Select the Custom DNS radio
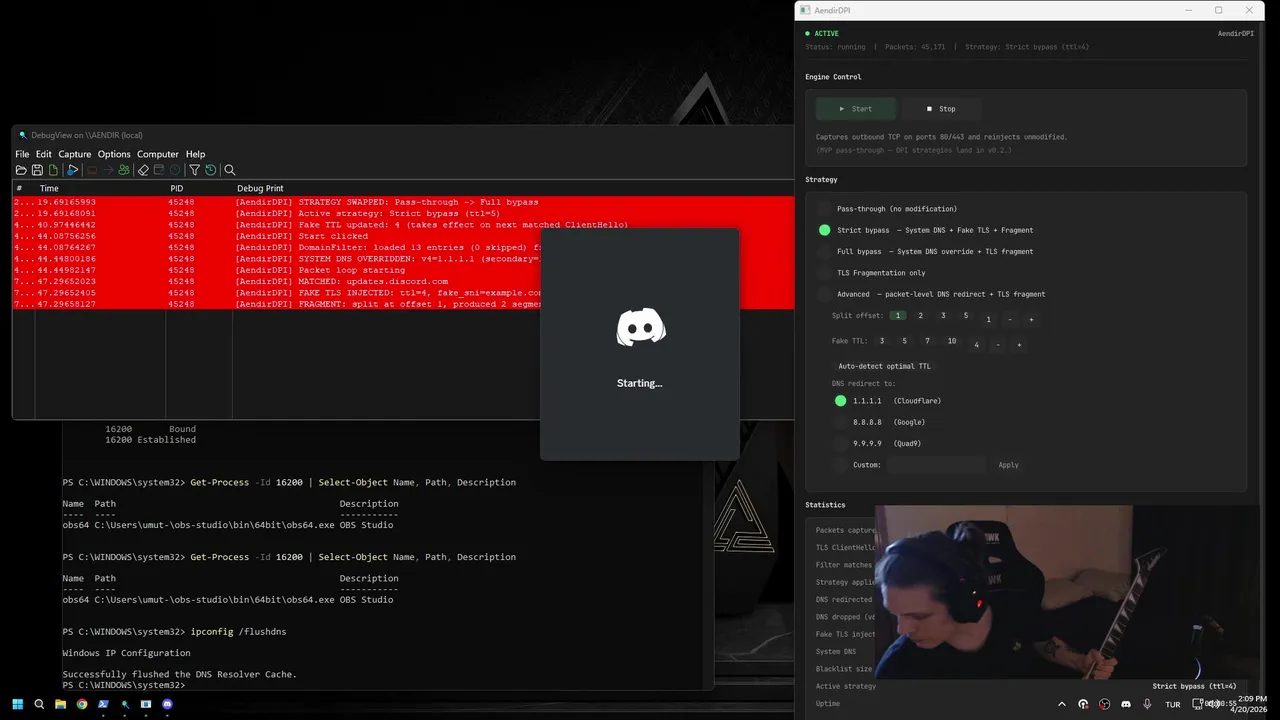 click(841, 465)
